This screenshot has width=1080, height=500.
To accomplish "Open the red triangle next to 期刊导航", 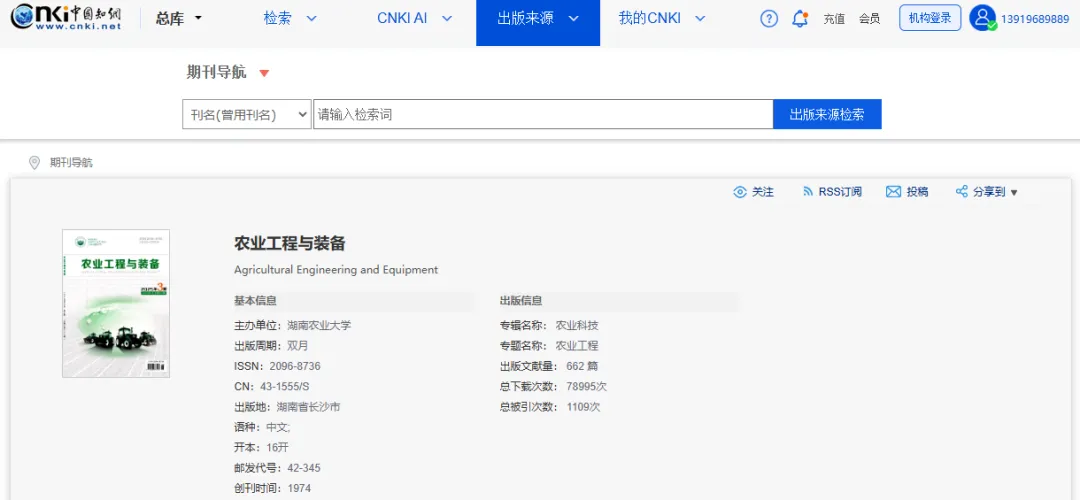I will (x=264, y=73).
